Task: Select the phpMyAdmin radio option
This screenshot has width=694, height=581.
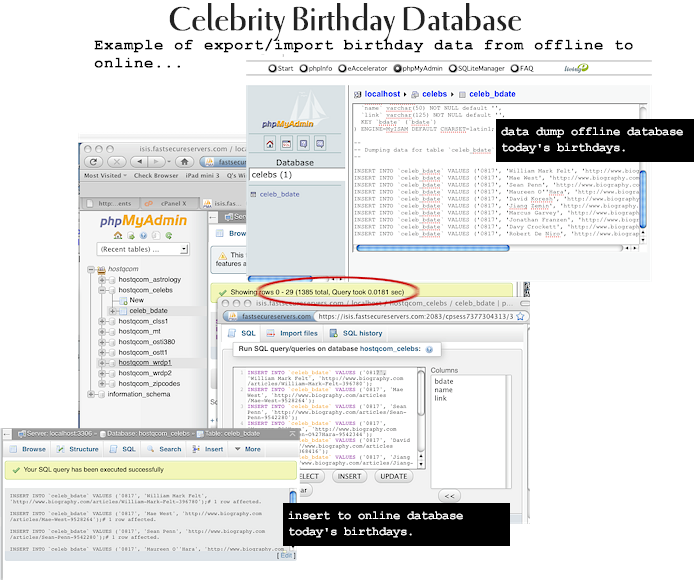Action: click(x=397, y=68)
